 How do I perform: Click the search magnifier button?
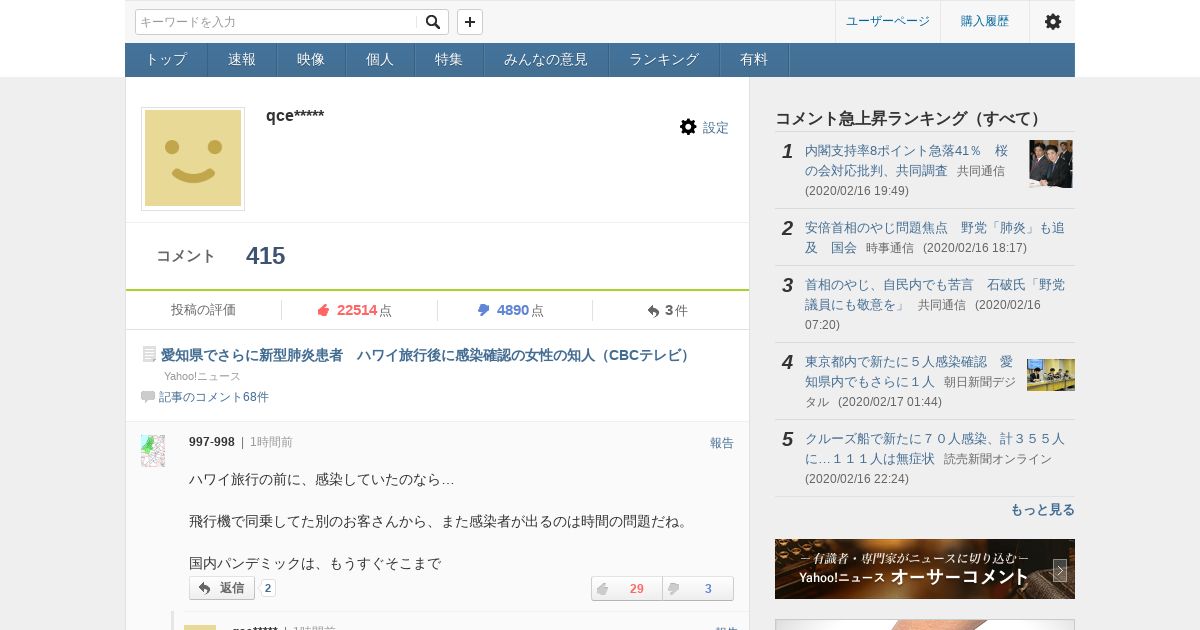coord(432,22)
